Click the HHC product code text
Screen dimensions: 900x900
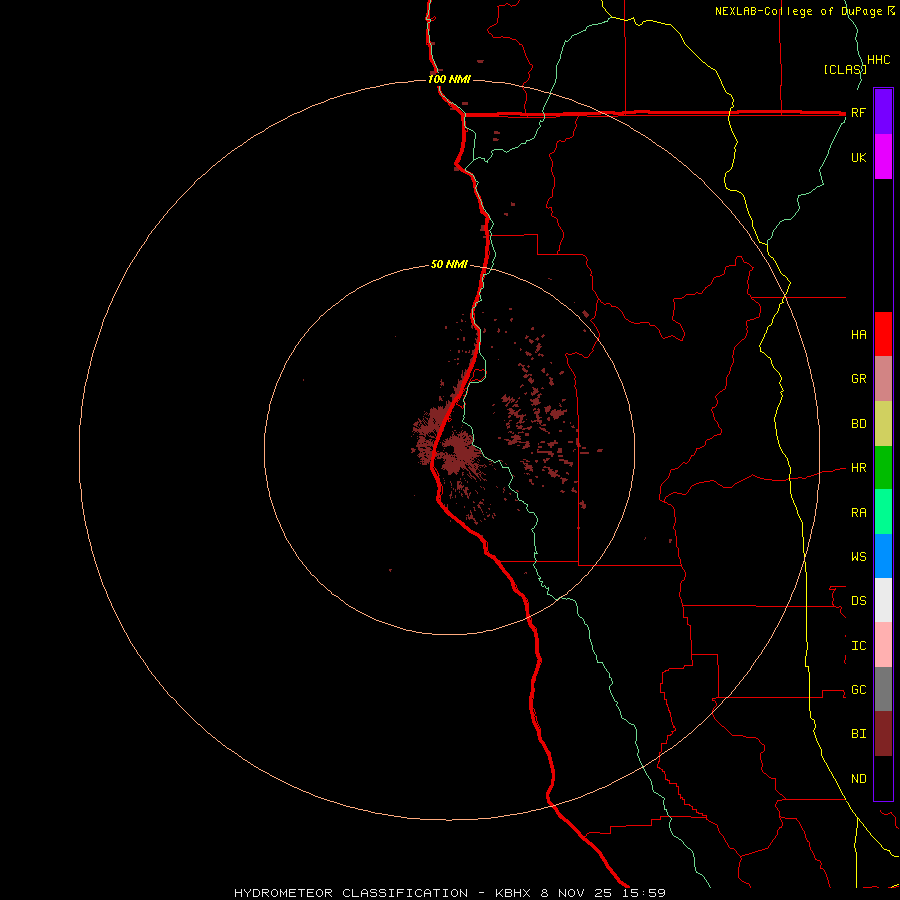point(878,60)
